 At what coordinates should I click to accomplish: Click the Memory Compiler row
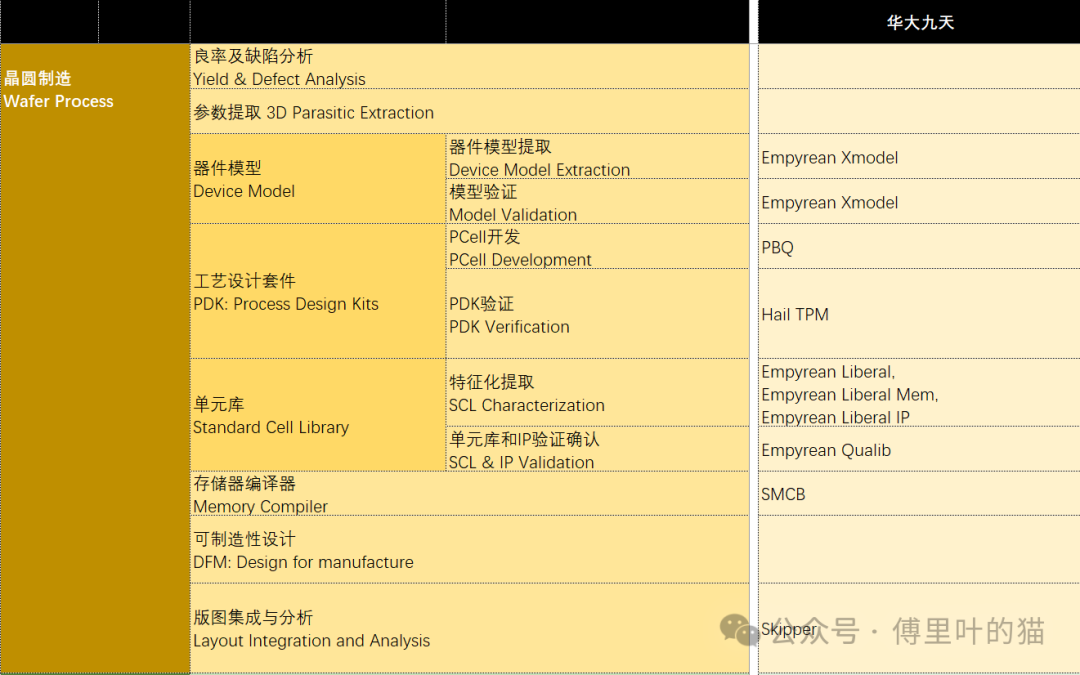tap(261, 495)
